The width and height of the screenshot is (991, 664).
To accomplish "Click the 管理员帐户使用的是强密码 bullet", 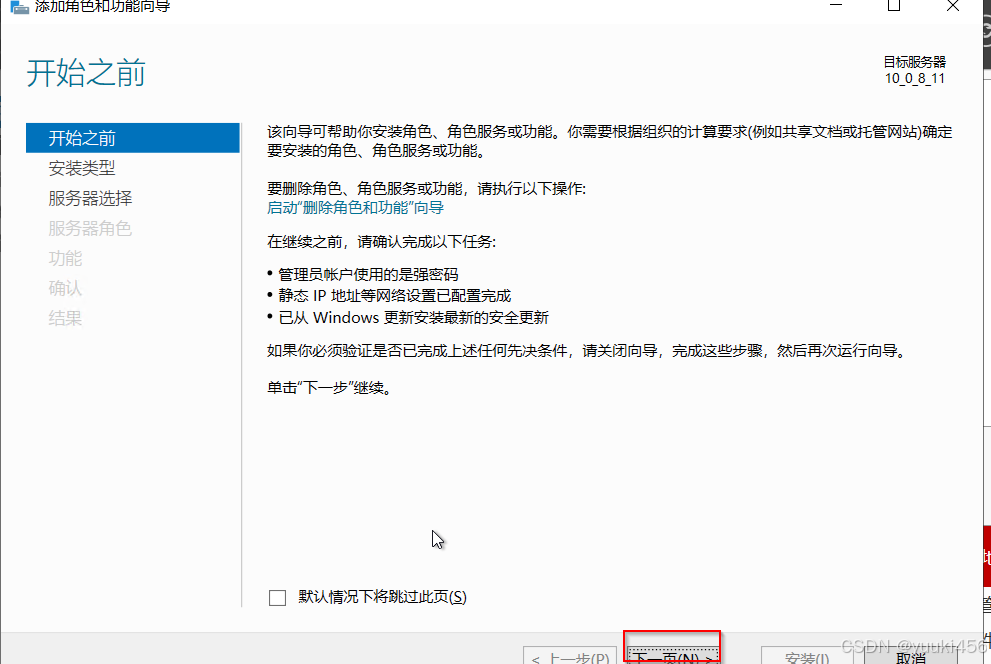I will tap(368, 275).
